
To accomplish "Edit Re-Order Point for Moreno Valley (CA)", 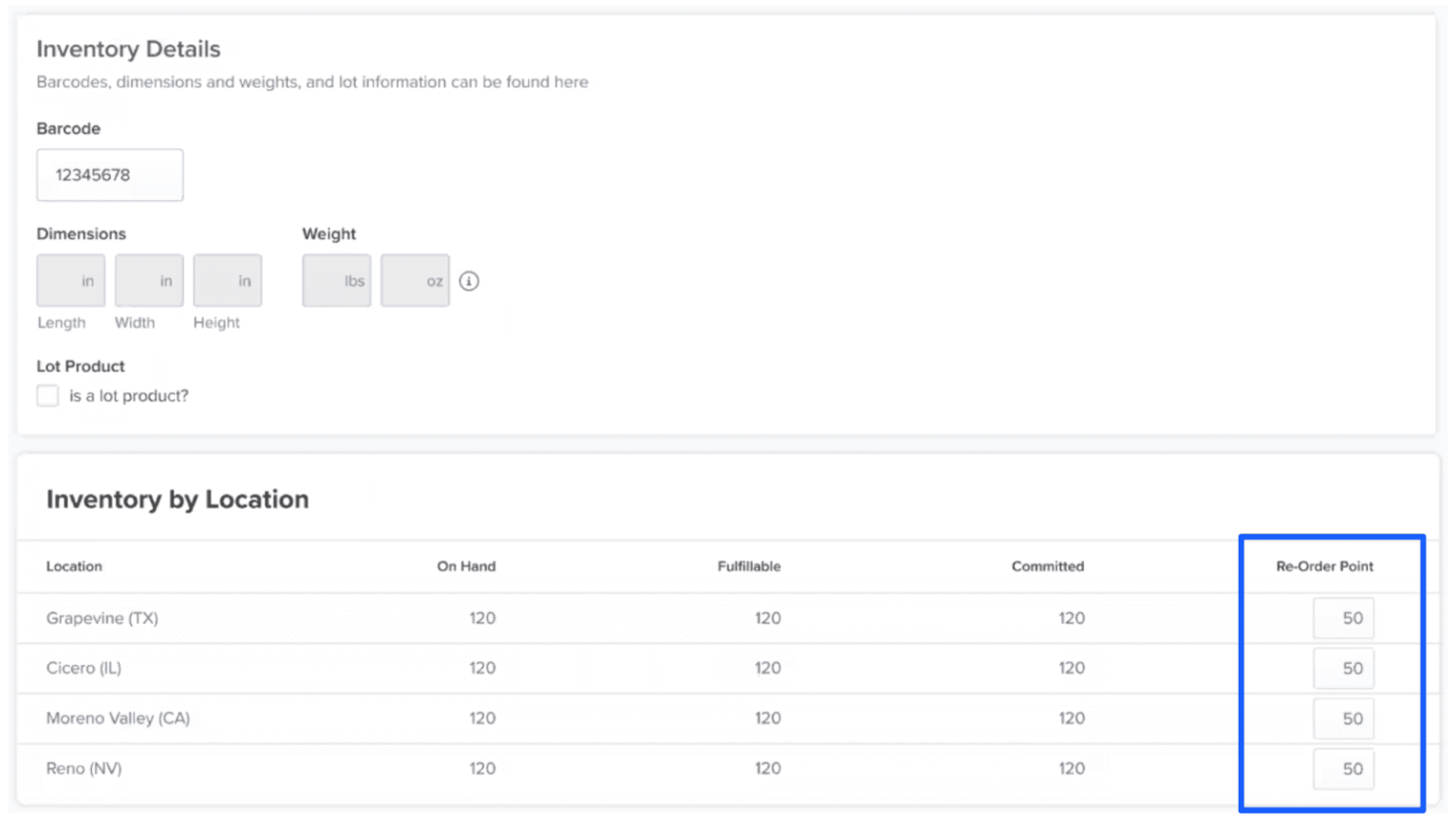I will pos(1343,718).
